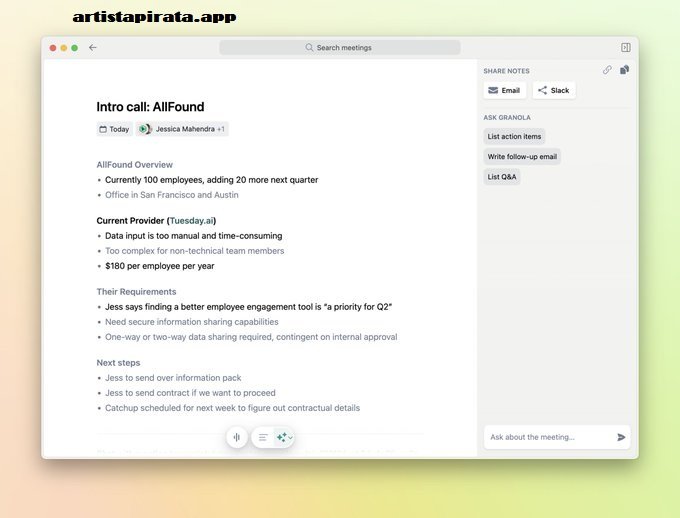
Task: Click the "a priority for Q2" bullet
Action: tap(248, 307)
